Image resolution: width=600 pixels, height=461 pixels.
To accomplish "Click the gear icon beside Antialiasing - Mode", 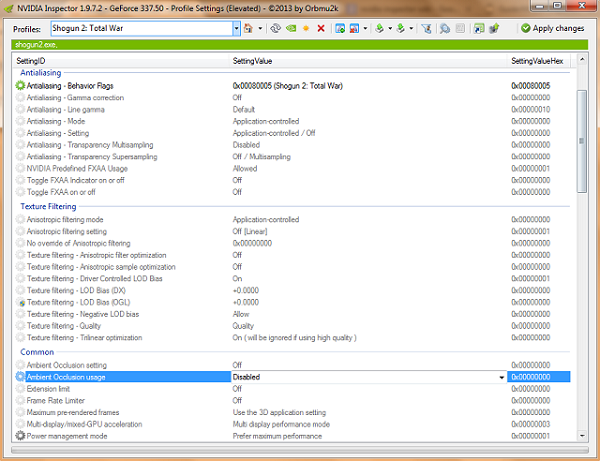I will pyautogui.click(x=20, y=121).
